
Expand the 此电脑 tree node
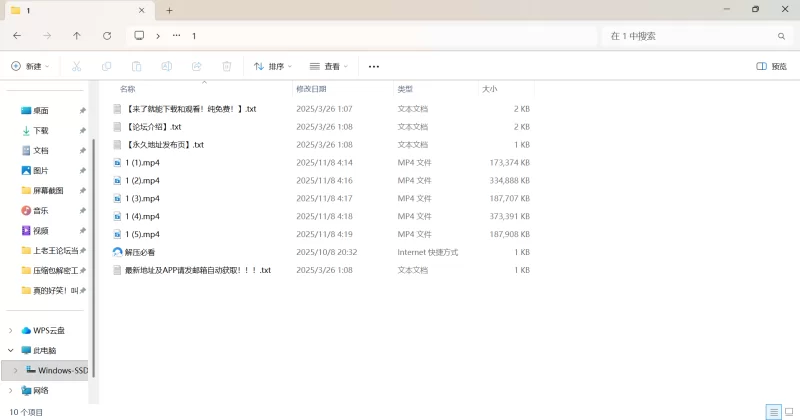[11, 350]
